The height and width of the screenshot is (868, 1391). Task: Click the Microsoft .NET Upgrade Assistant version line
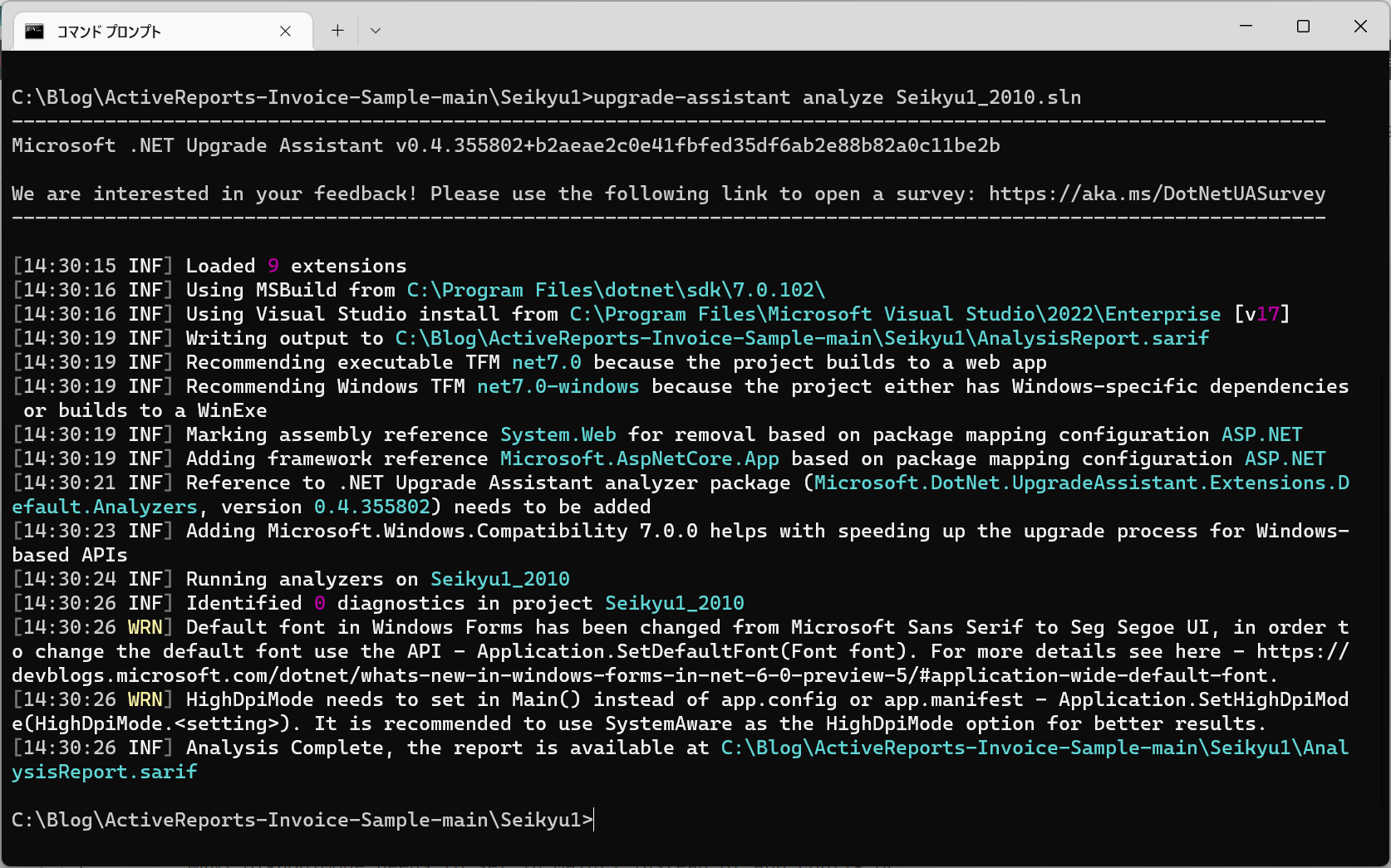click(506, 145)
